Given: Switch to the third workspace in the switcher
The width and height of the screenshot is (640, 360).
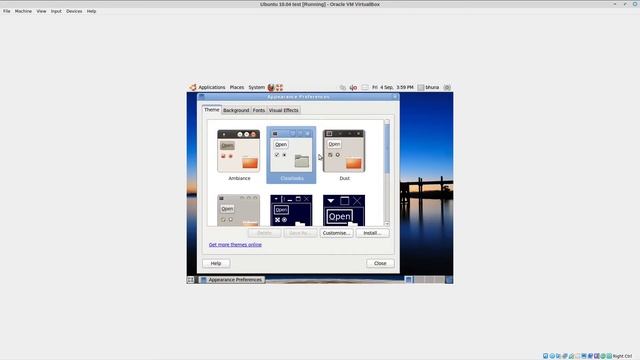Looking at the screenshot, I should pyautogui.click(x=429, y=280).
